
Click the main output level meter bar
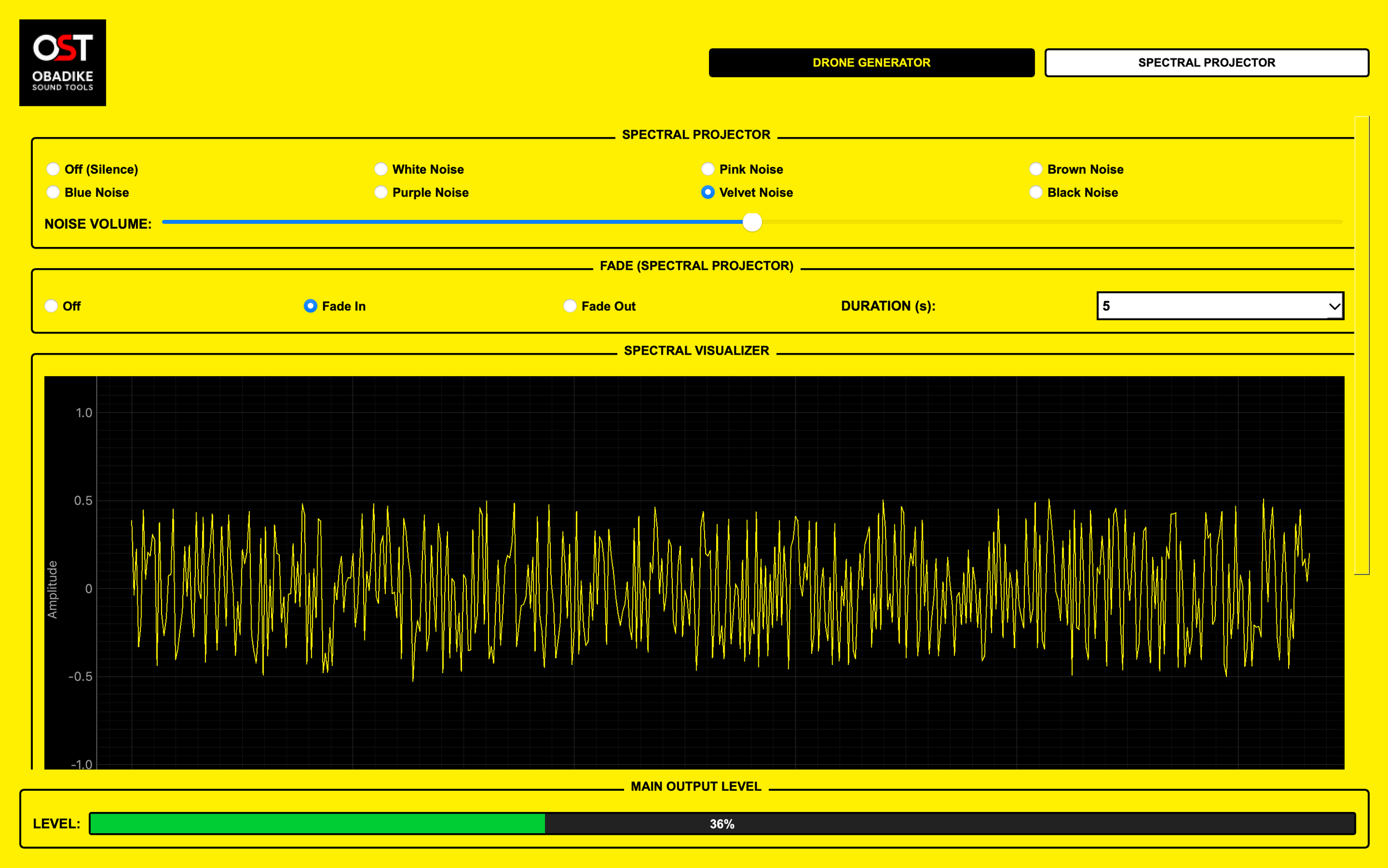[722, 823]
